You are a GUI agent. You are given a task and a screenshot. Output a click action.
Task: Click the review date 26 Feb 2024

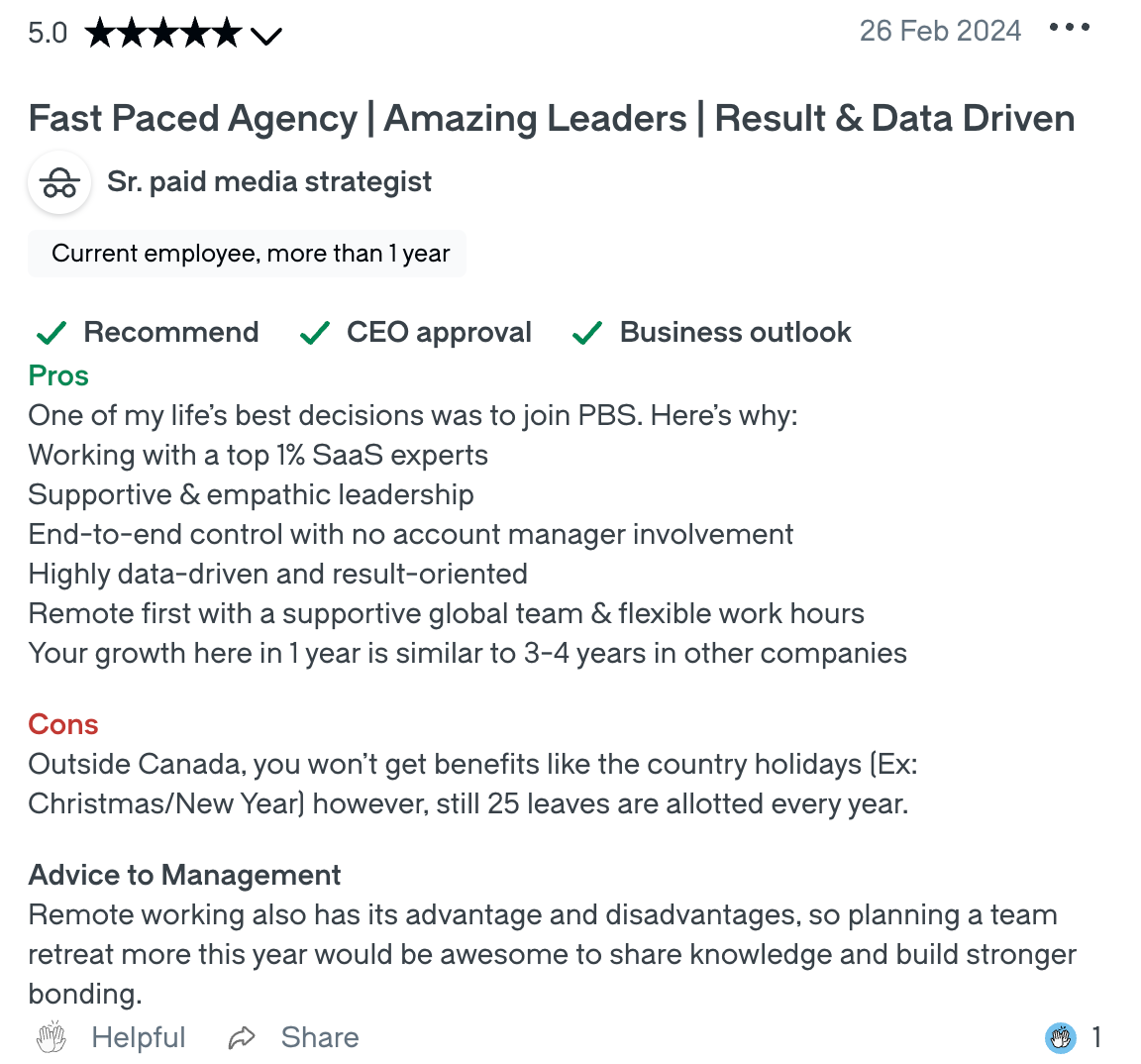click(x=940, y=31)
